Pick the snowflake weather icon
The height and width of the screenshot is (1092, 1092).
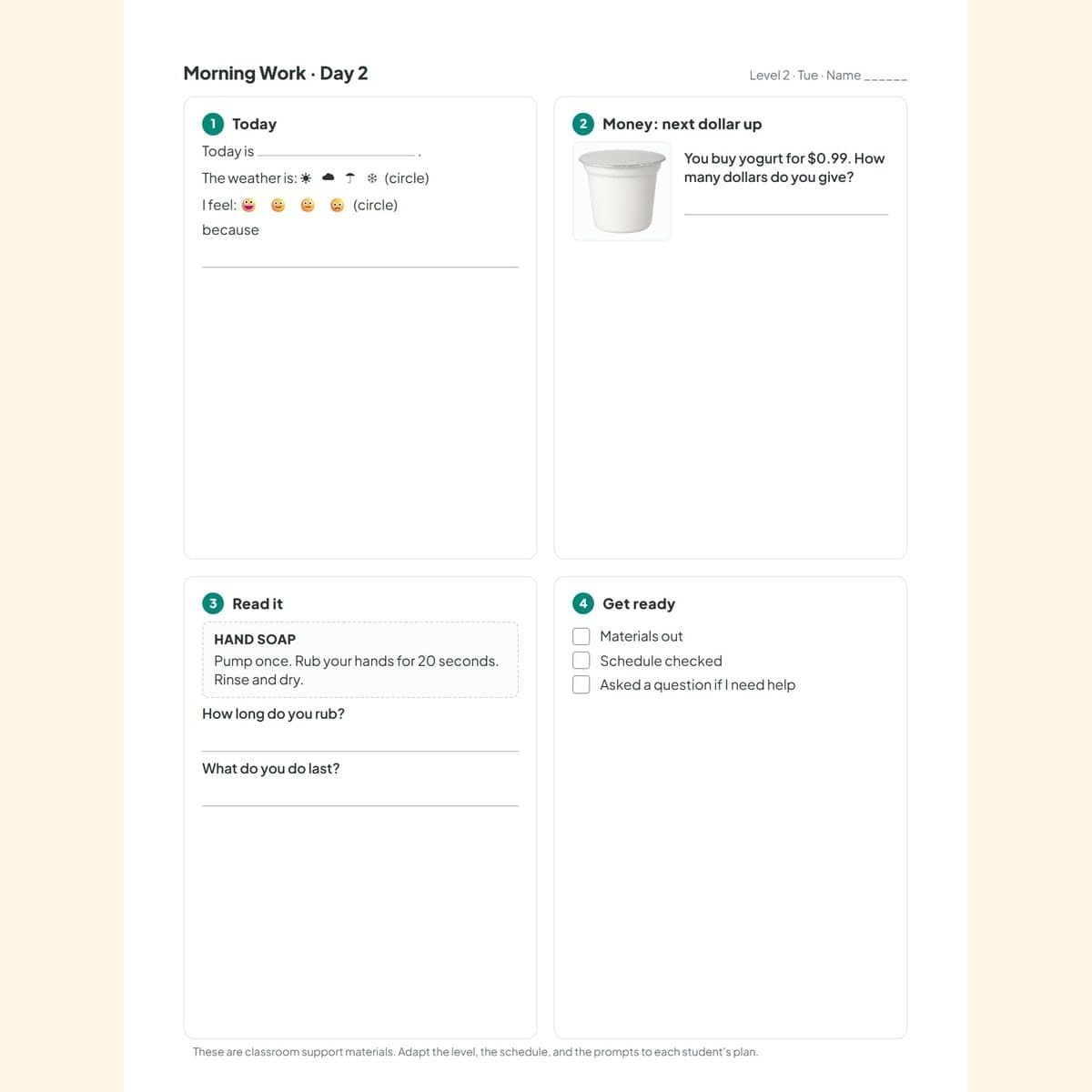[372, 178]
